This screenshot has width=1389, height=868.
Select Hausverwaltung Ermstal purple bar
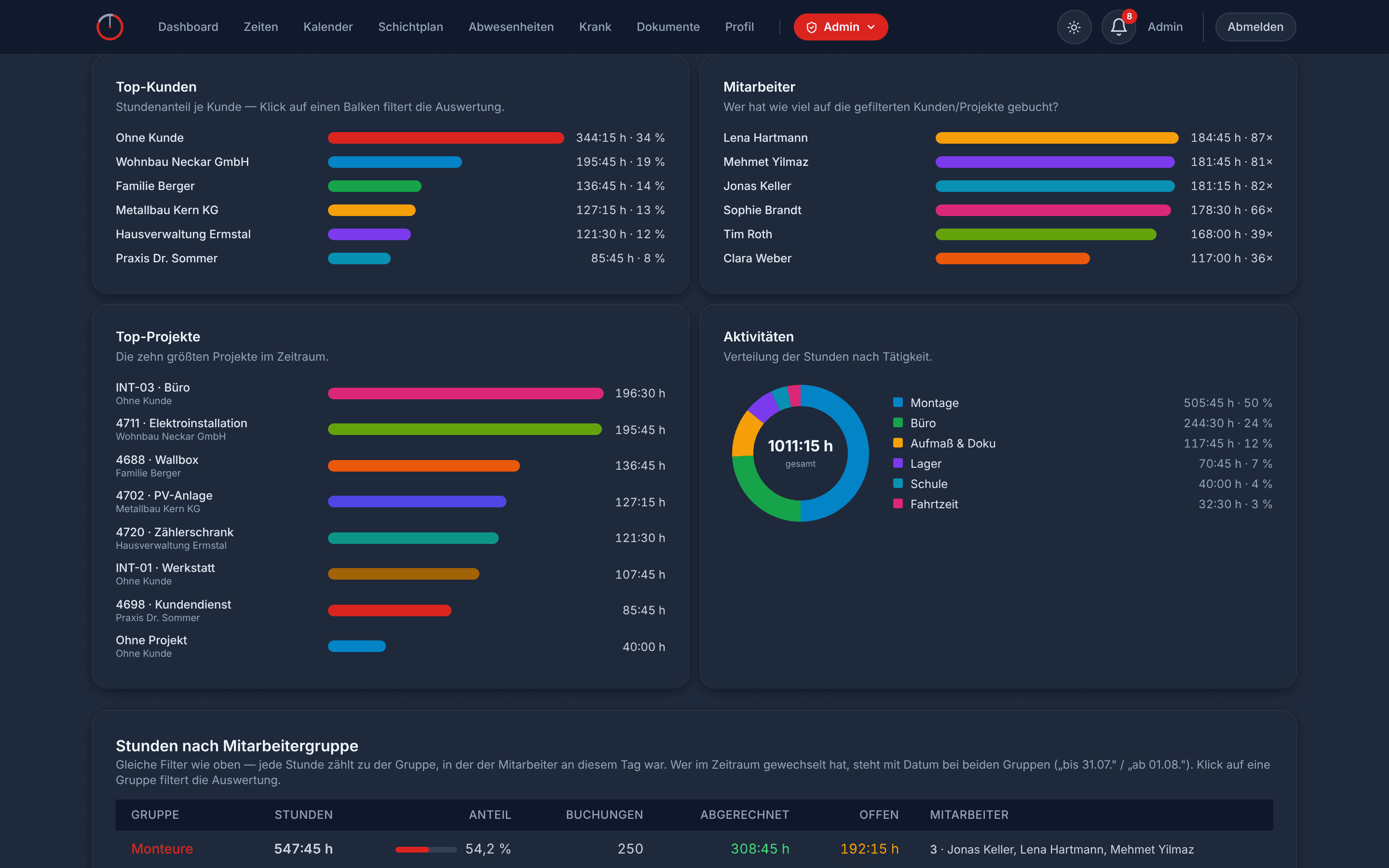pos(369,234)
